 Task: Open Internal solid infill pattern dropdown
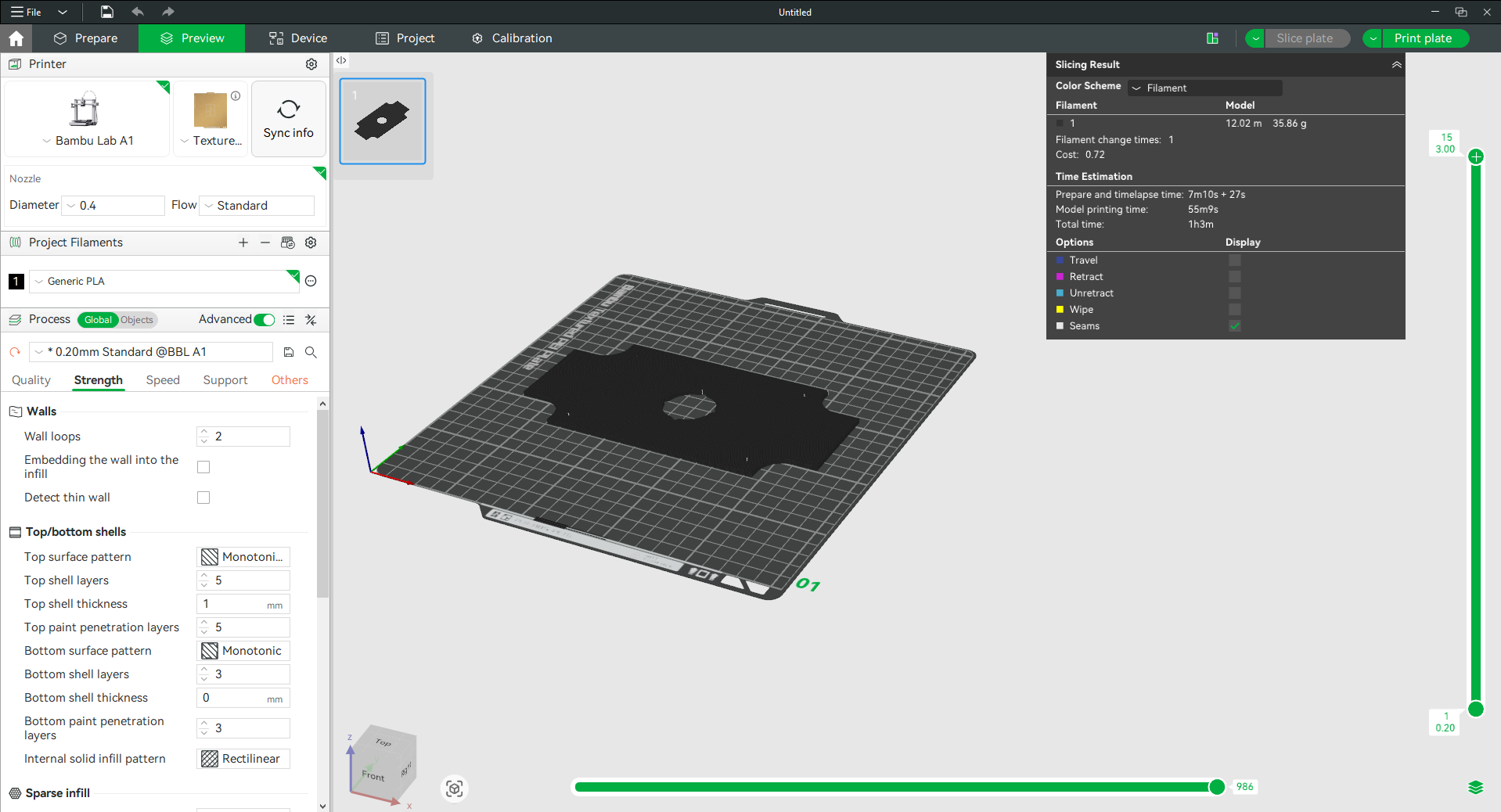tap(243, 759)
